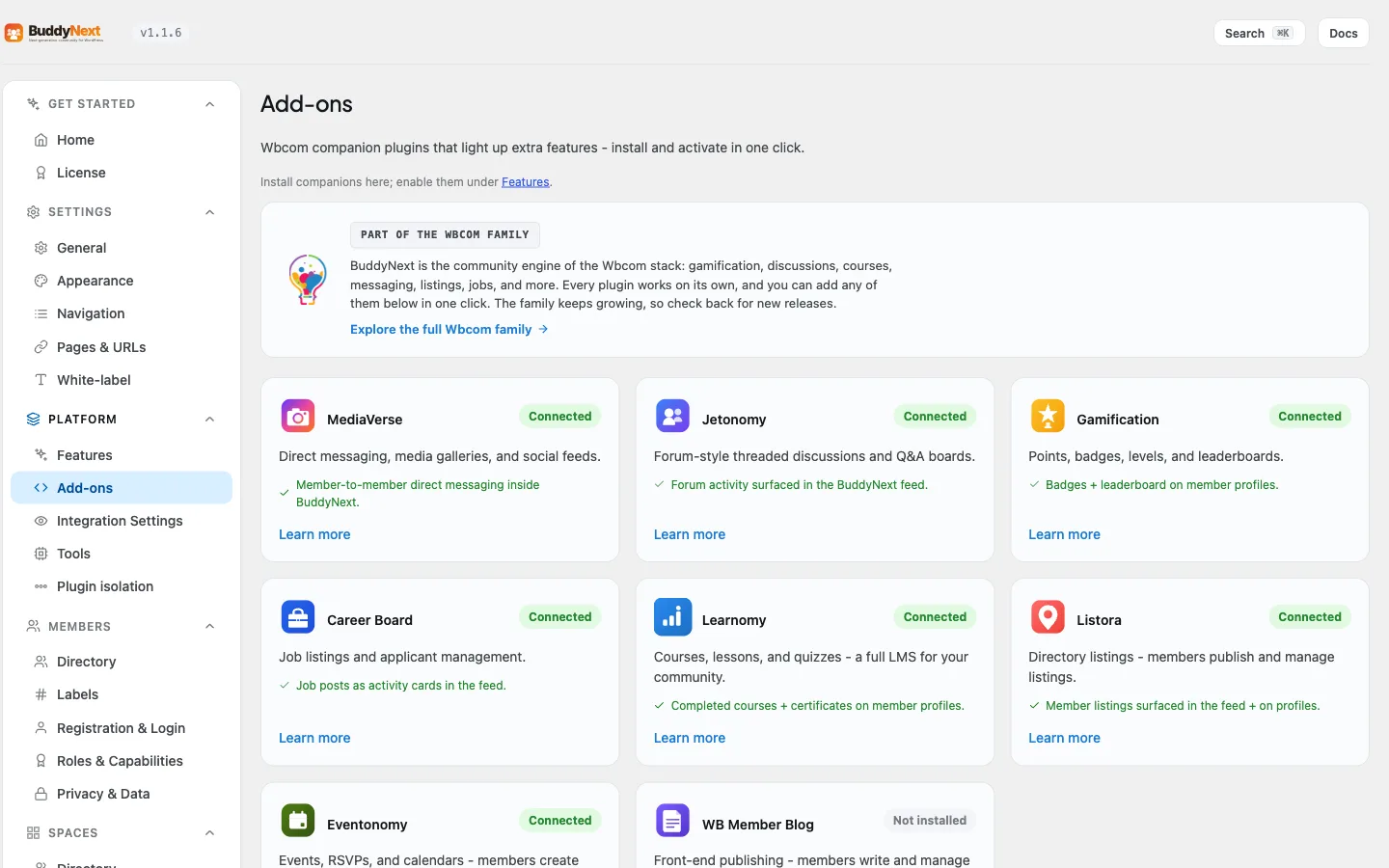
Task: Click Learn more on Listora card
Action: (1064, 738)
